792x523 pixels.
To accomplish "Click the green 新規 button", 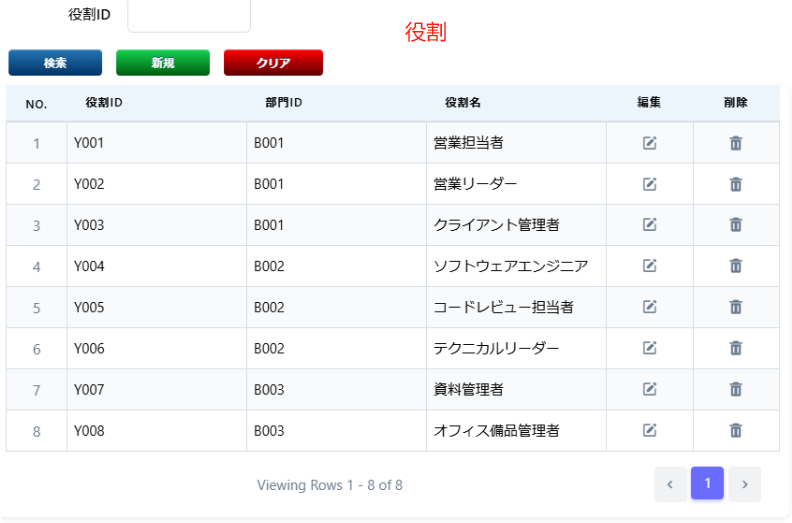I will click(x=163, y=63).
